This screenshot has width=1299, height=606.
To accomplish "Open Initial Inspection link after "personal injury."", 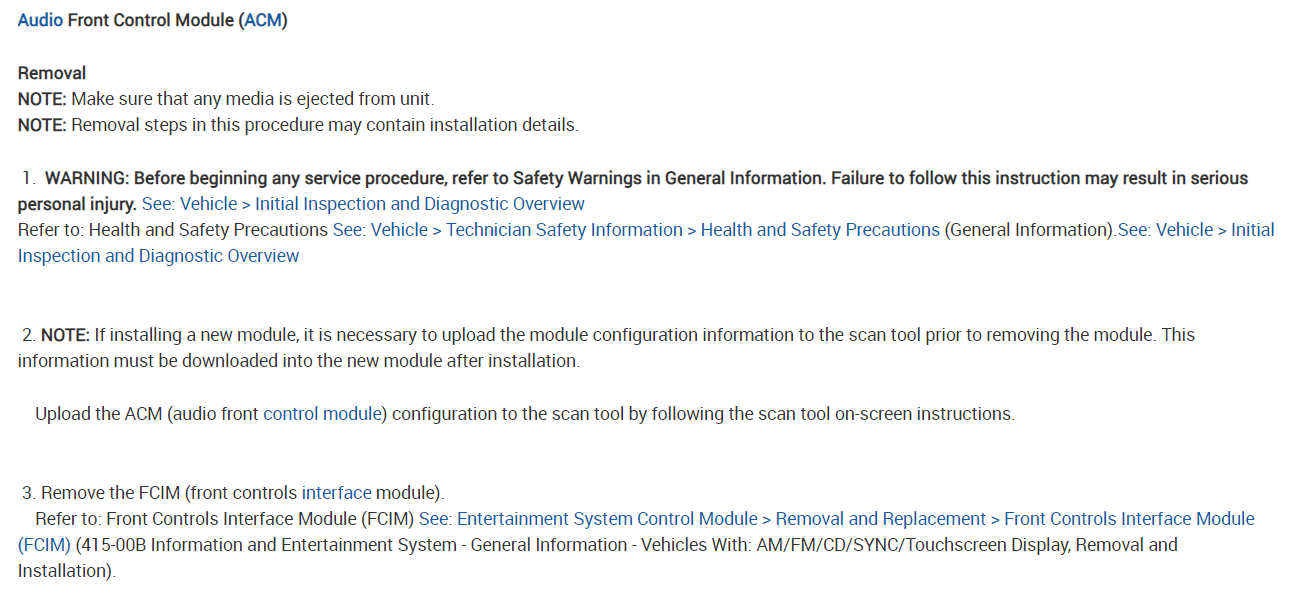I will tap(363, 204).
